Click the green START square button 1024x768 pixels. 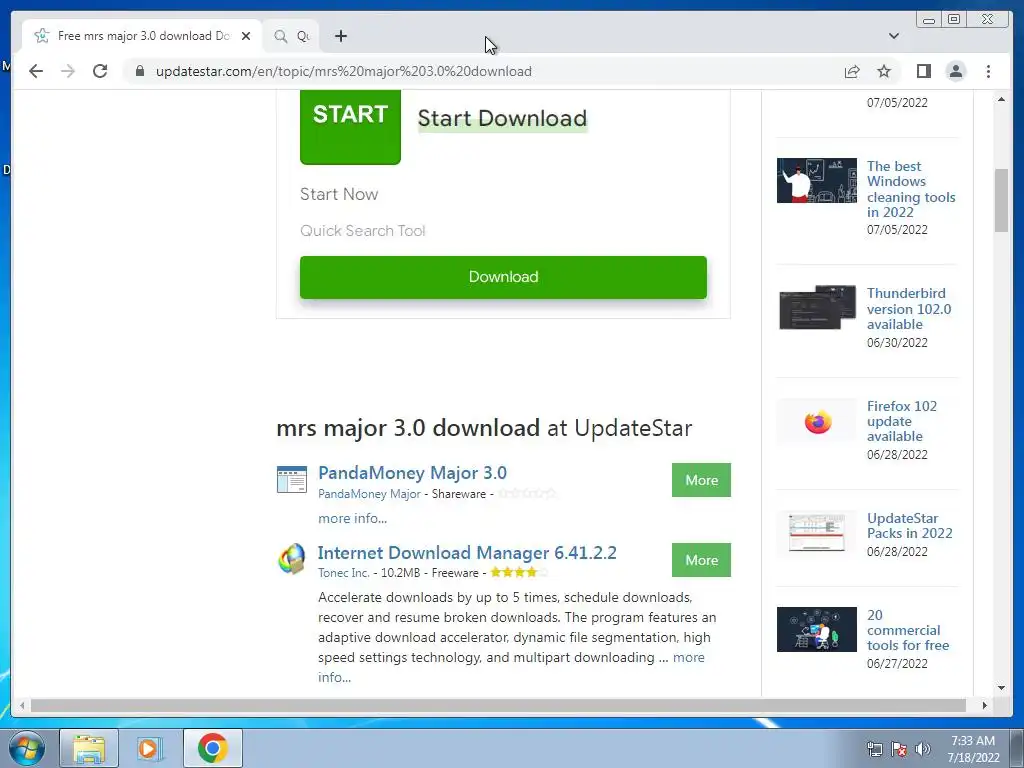tap(350, 127)
